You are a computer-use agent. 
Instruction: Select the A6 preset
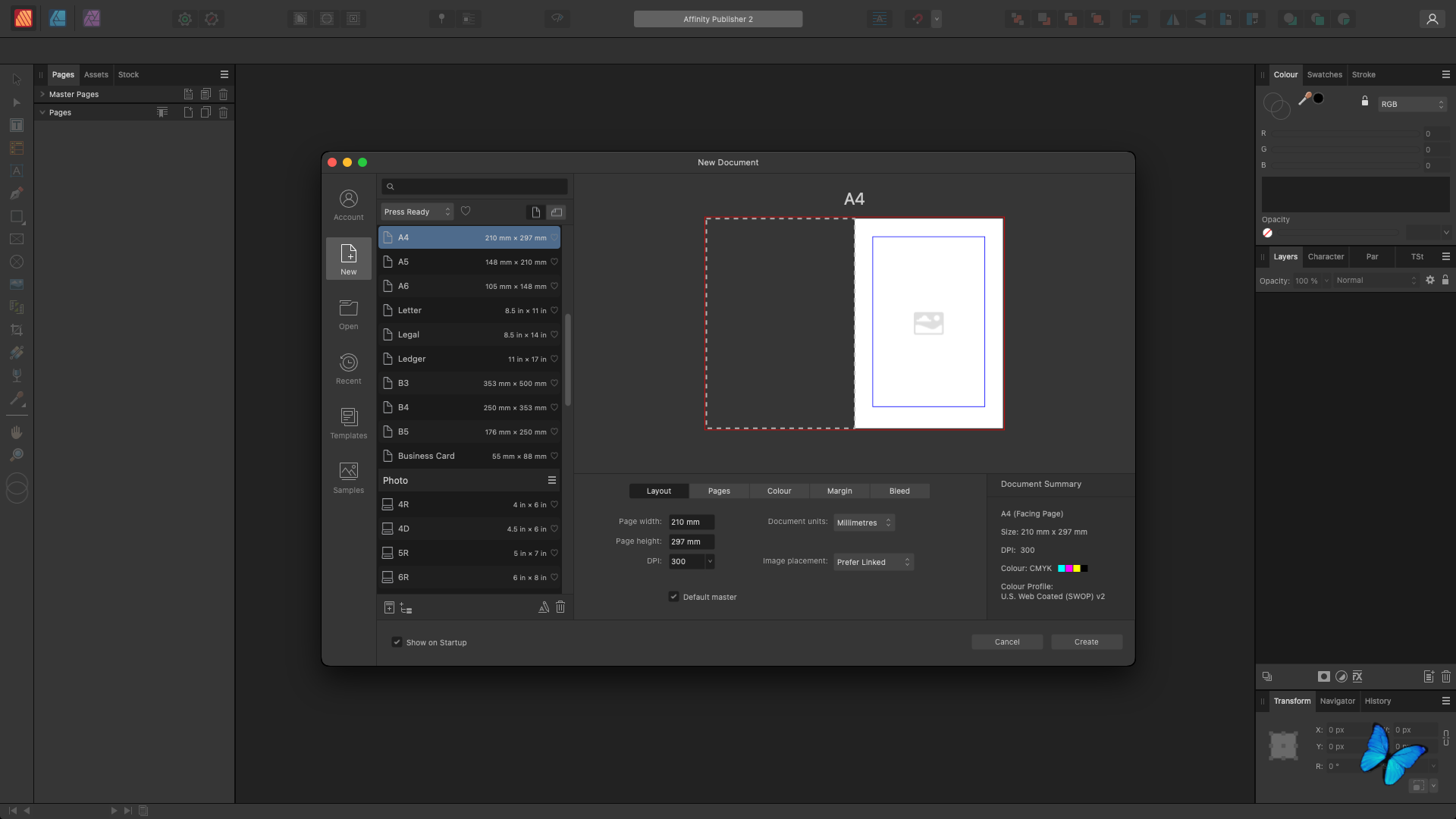point(469,286)
